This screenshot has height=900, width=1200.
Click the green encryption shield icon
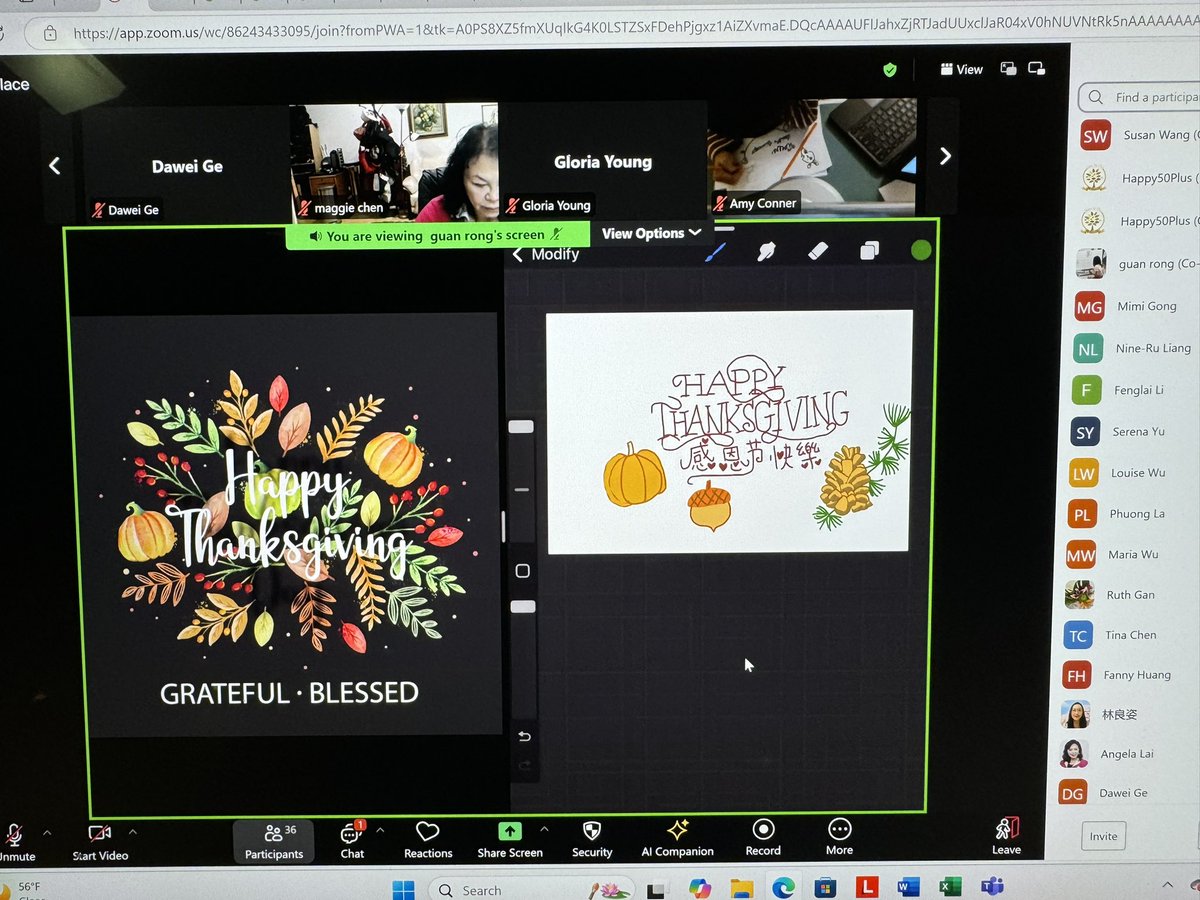(889, 69)
